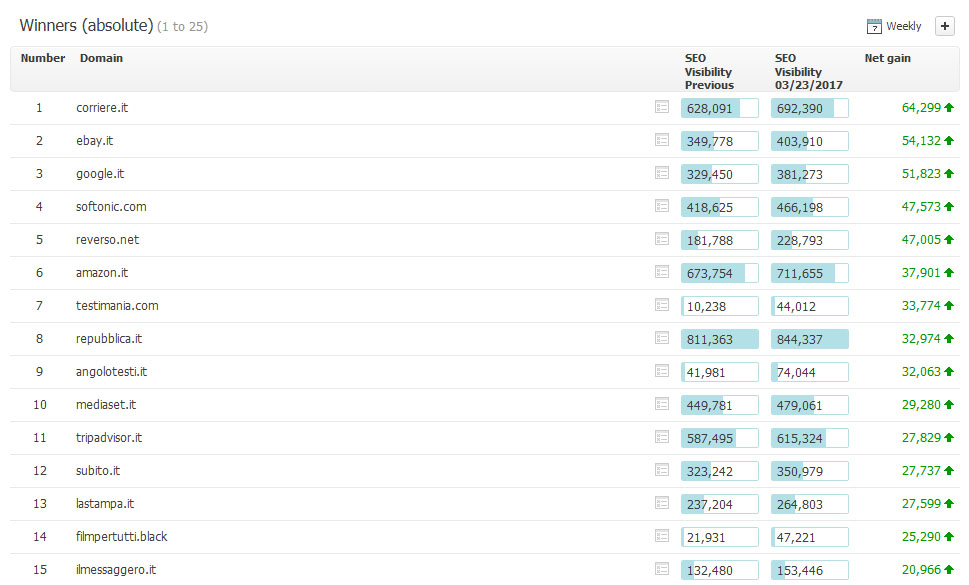Click current visibility value 153,446

[x=800, y=571]
